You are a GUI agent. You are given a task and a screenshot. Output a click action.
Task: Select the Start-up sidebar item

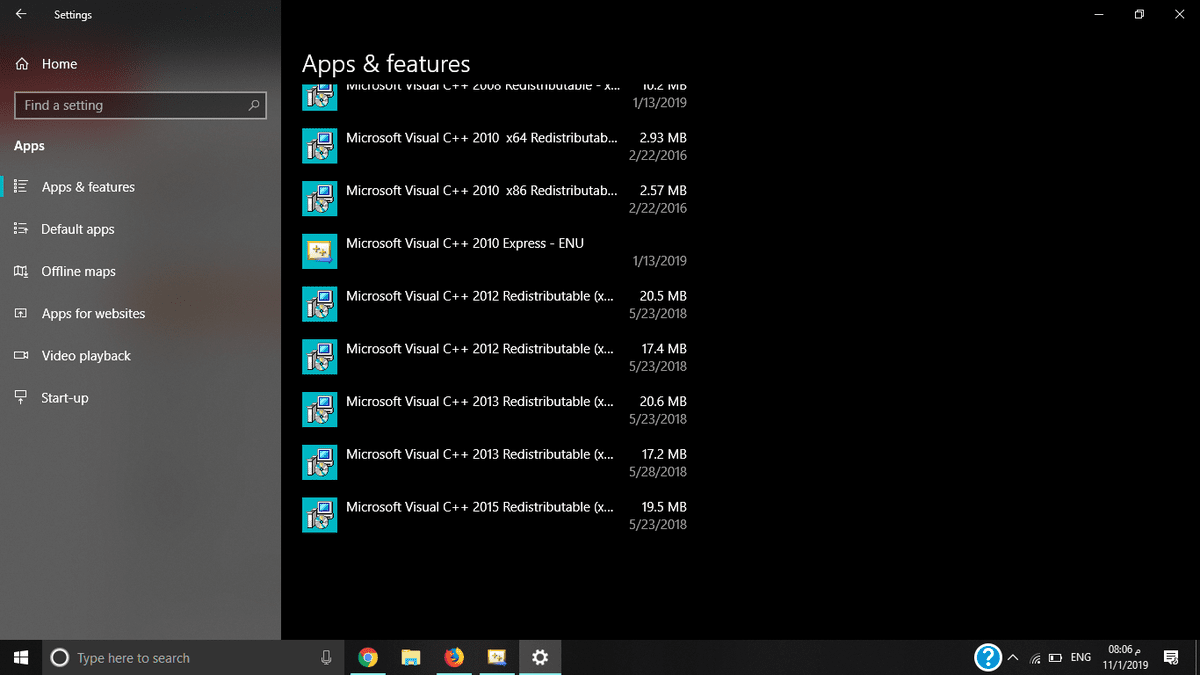[64, 397]
